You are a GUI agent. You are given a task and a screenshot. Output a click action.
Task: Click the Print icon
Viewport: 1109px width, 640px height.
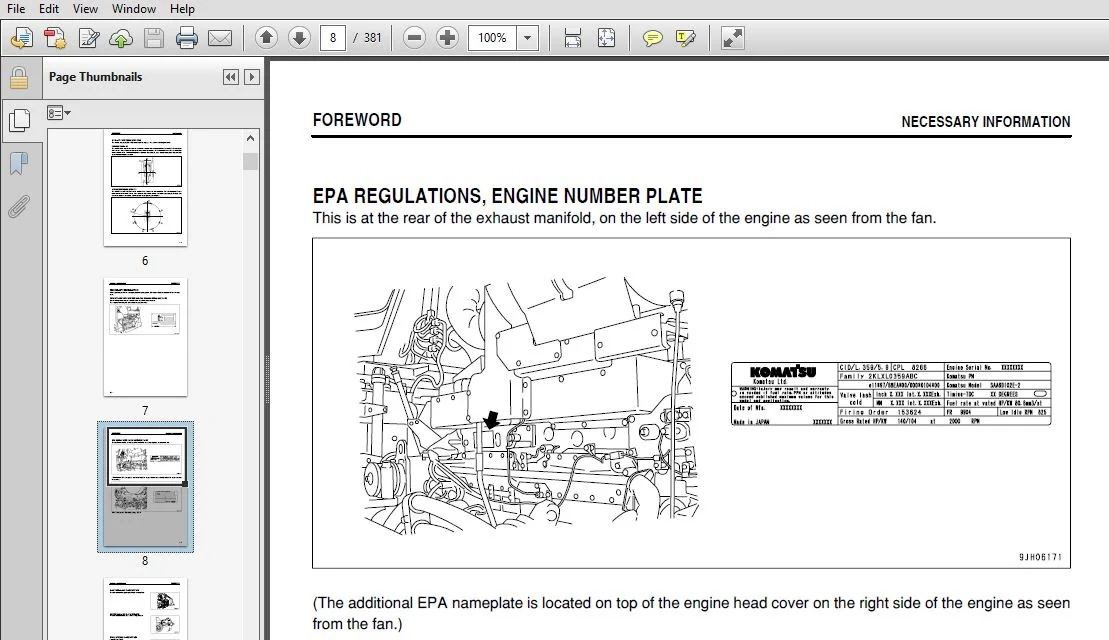click(x=187, y=37)
